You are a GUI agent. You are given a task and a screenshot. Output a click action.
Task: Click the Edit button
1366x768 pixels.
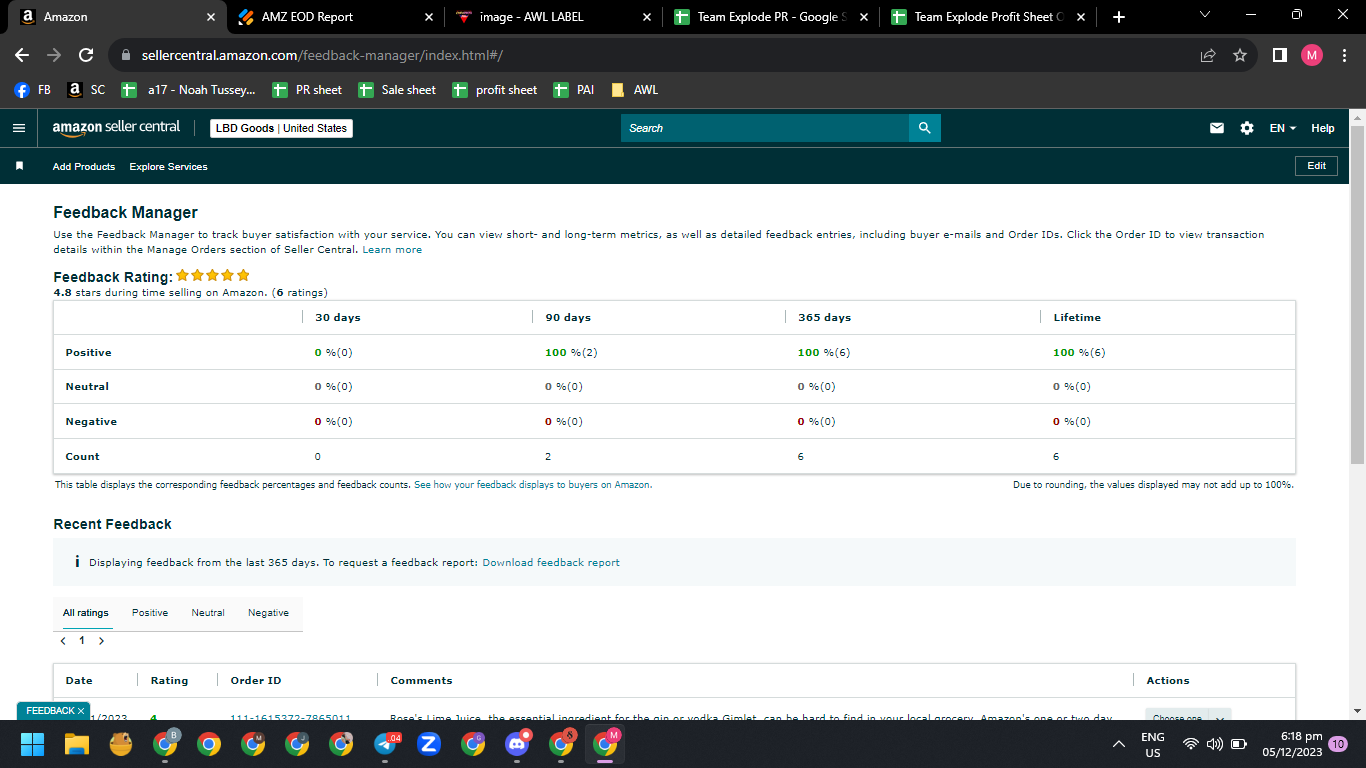click(x=1316, y=166)
